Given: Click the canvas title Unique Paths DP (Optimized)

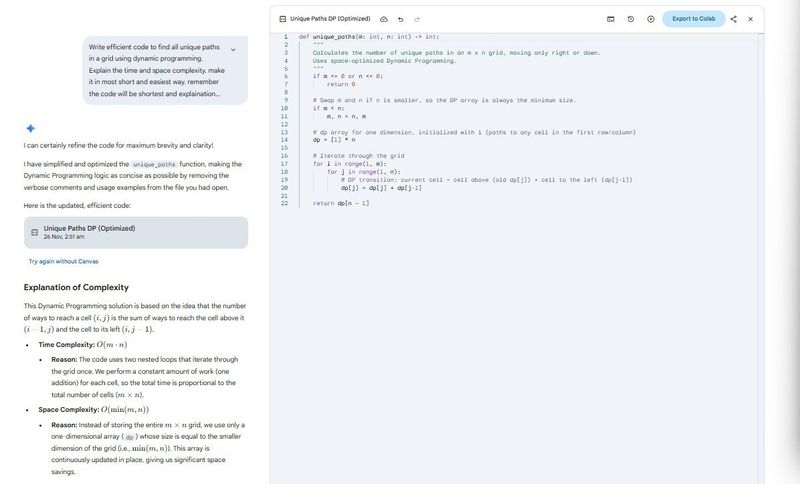Looking at the screenshot, I should click(330, 19).
